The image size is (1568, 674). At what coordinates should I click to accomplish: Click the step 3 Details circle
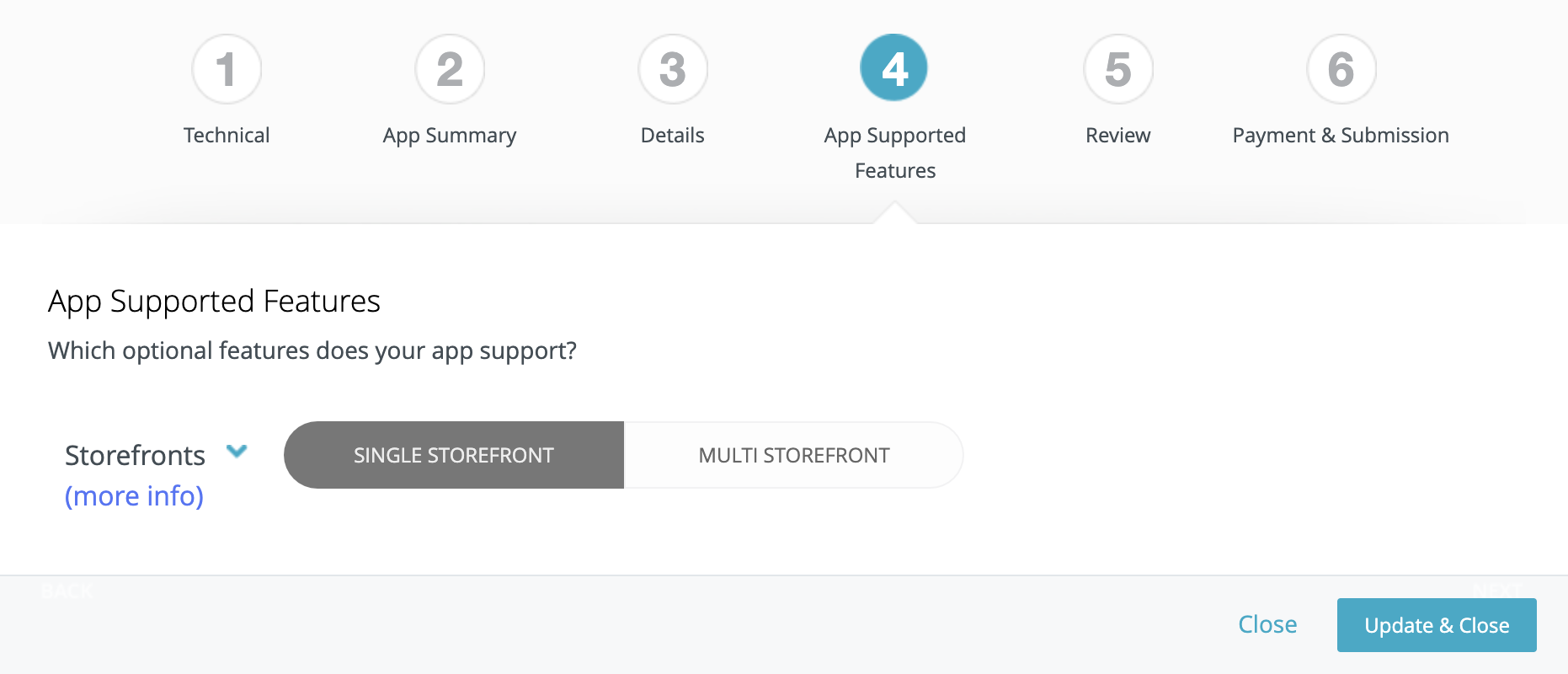coord(672,68)
